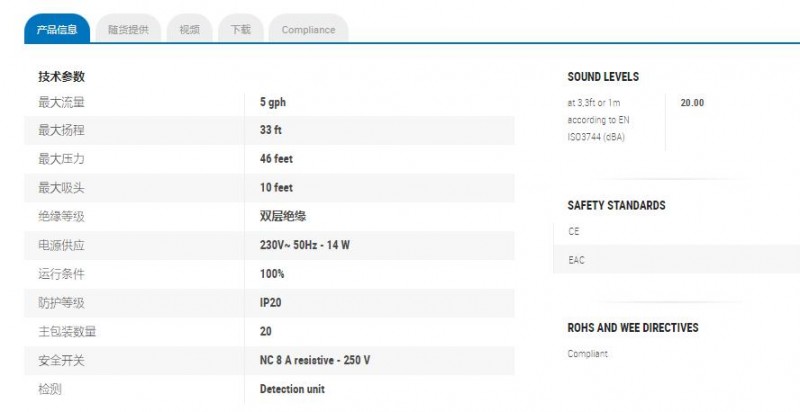This screenshot has width=800, height=412.
Task: Click the 最大流量 row label
Action: [x=62, y=102]
